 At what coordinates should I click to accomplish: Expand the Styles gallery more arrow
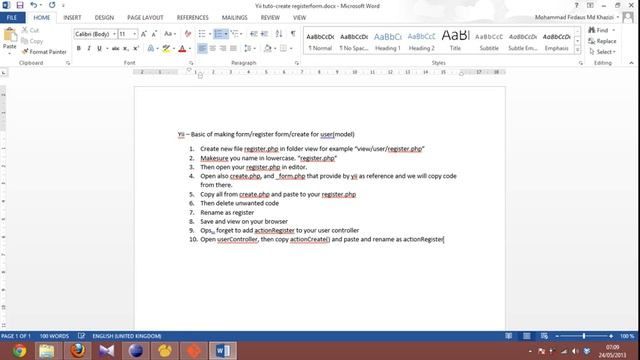(577, 50)
